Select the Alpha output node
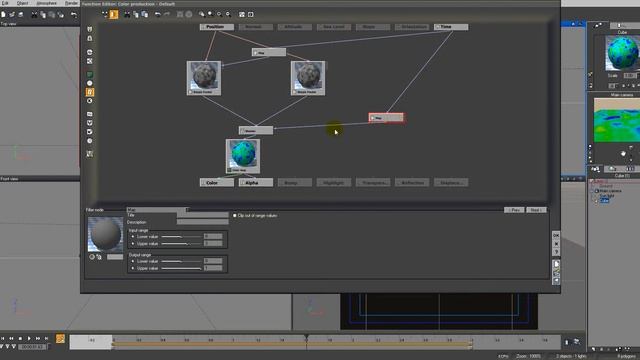The image size is (640, 360). tap(256, 182)
